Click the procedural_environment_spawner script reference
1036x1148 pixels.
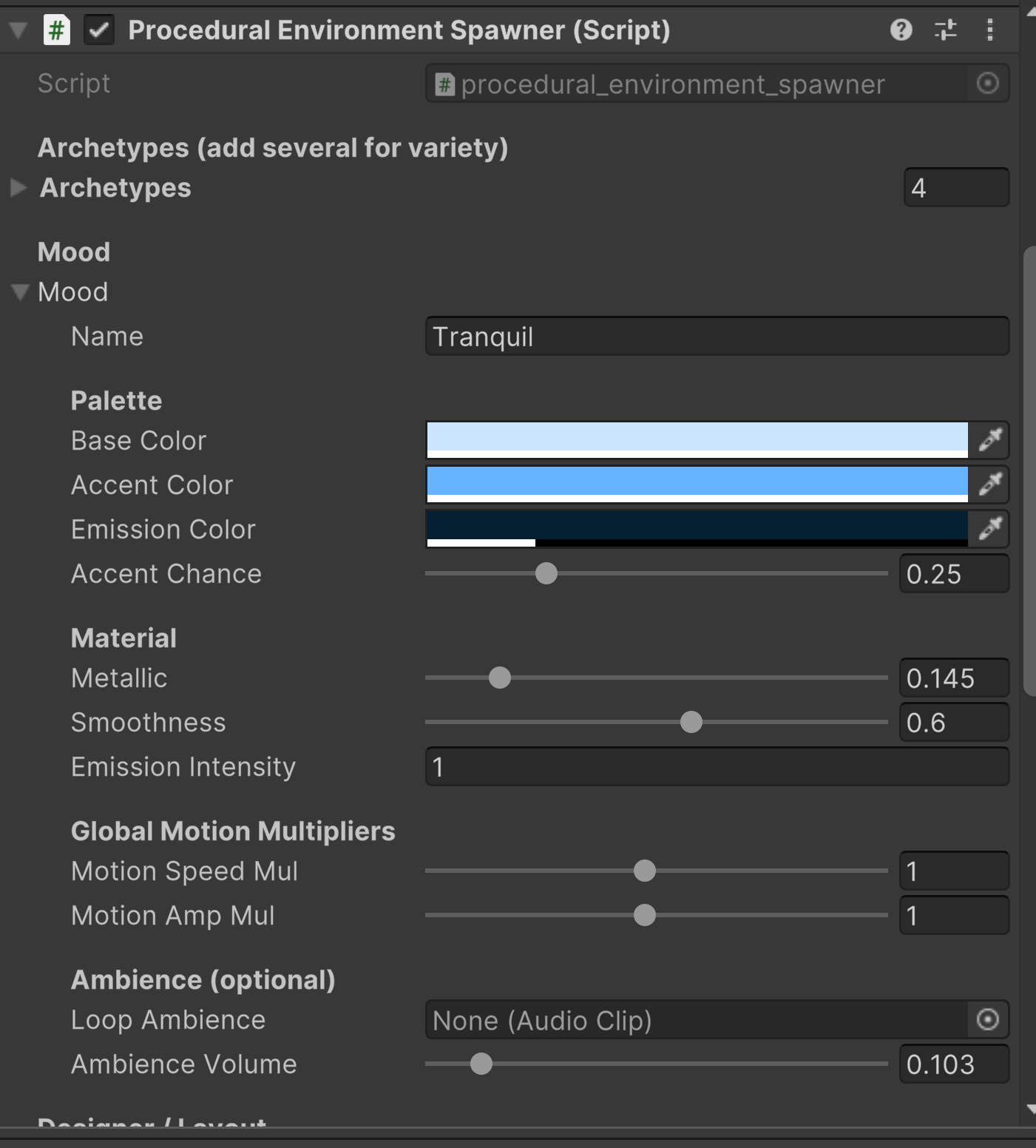[695, 84]
